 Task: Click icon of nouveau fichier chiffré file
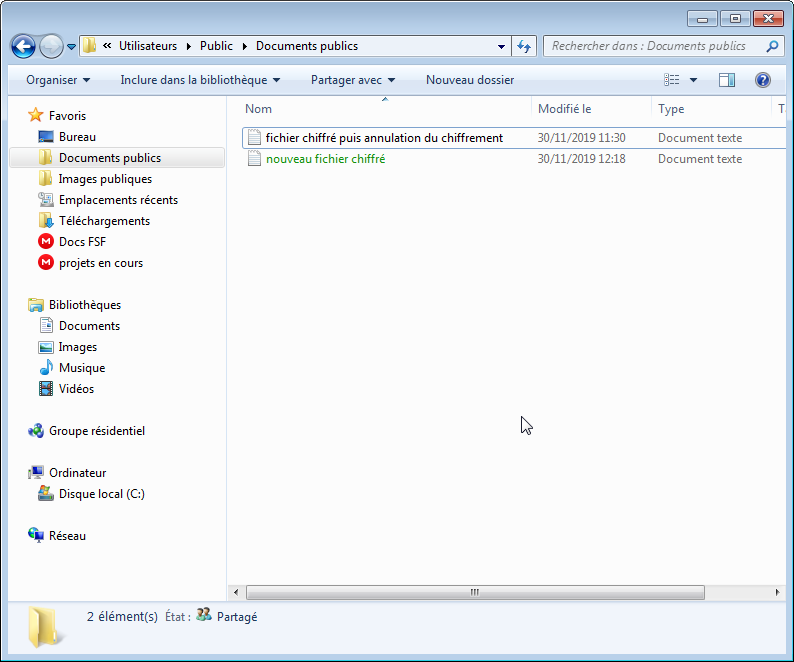tap(254, 159)
